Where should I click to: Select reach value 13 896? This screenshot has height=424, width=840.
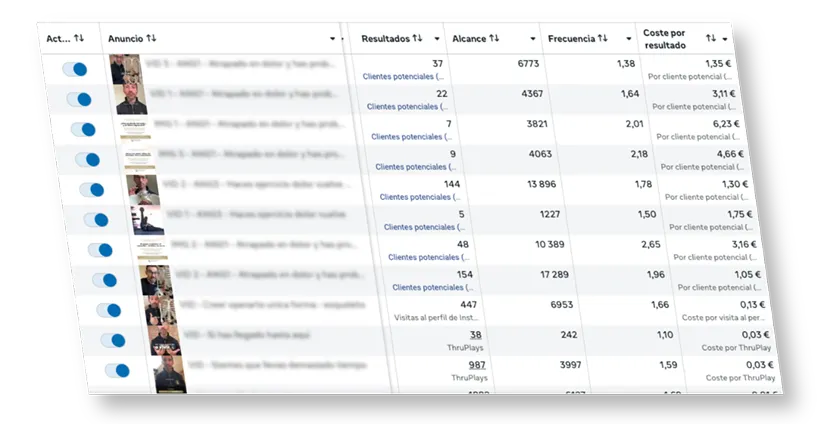[x=542, y=184]
